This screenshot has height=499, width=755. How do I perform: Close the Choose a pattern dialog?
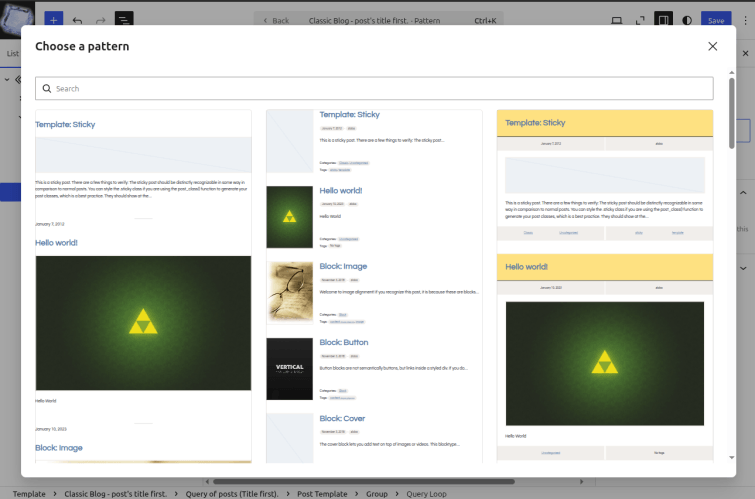click(712, 46)
